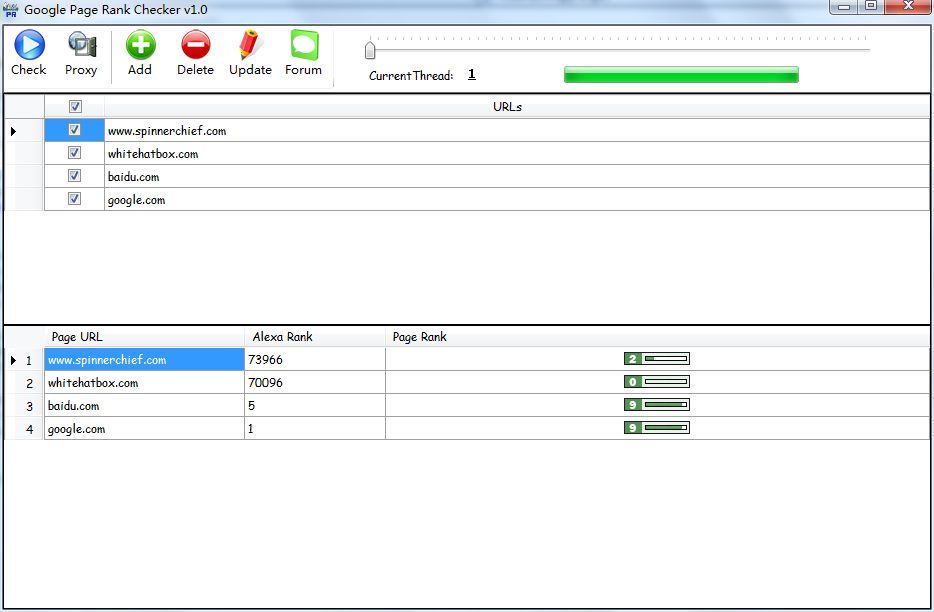Uncheck the baidu.com checkbox
This screenshot has width=934, height=612.
74,176
